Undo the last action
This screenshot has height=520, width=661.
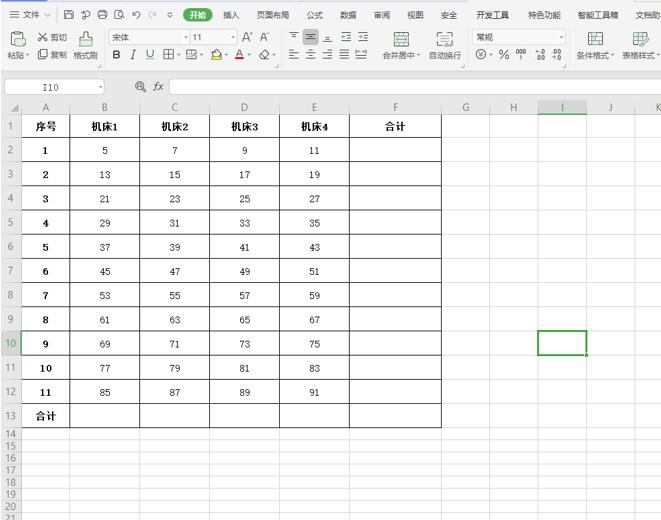tap(136, 15)
